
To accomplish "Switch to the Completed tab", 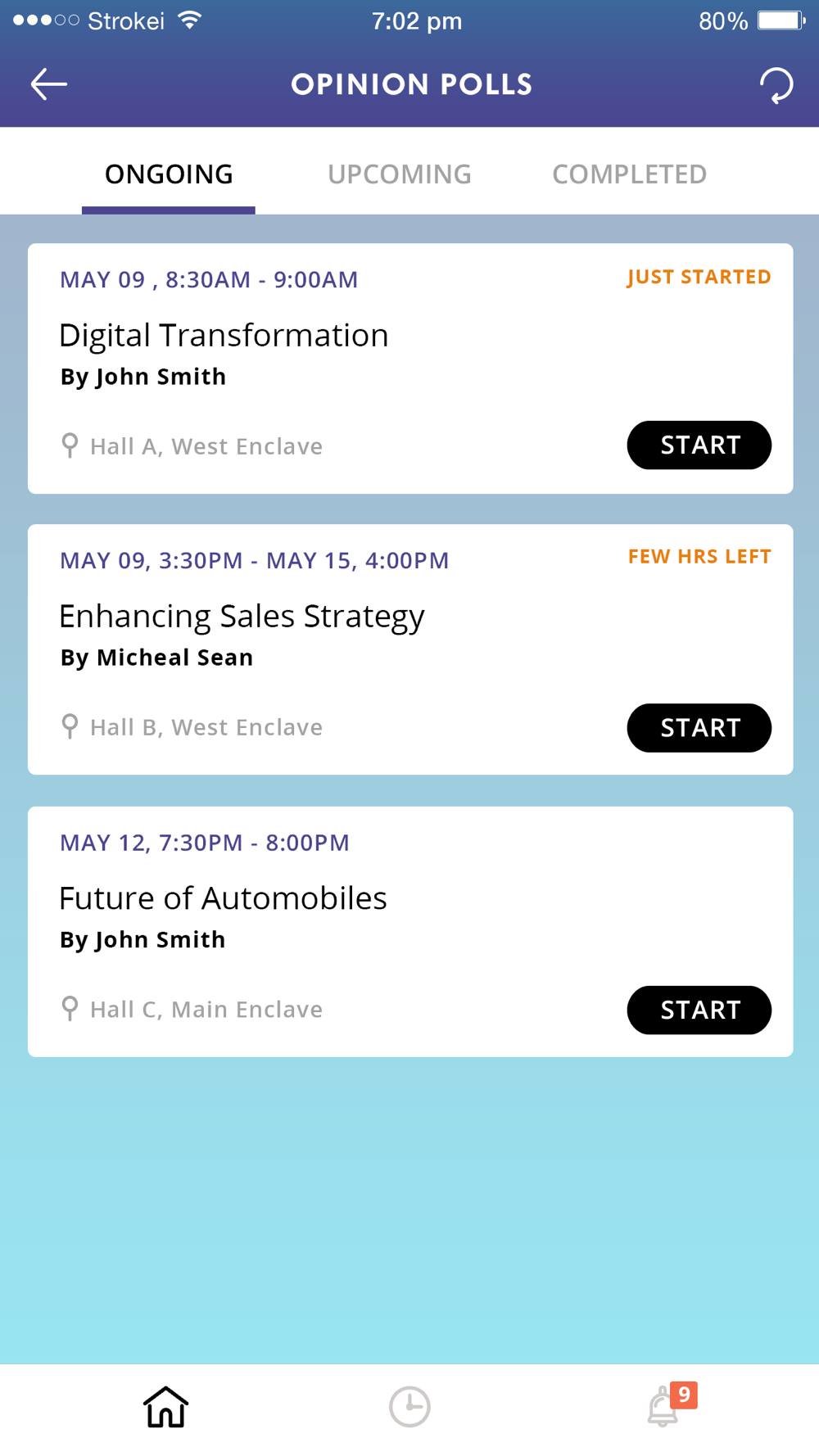I will 629,174.
